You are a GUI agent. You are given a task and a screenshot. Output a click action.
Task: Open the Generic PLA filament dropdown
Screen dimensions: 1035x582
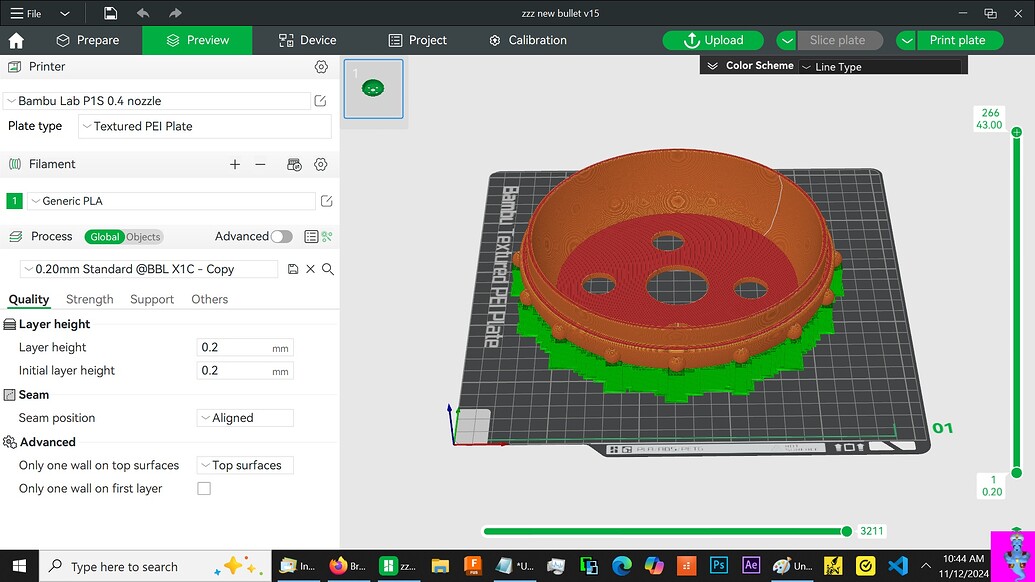(171, 201)
